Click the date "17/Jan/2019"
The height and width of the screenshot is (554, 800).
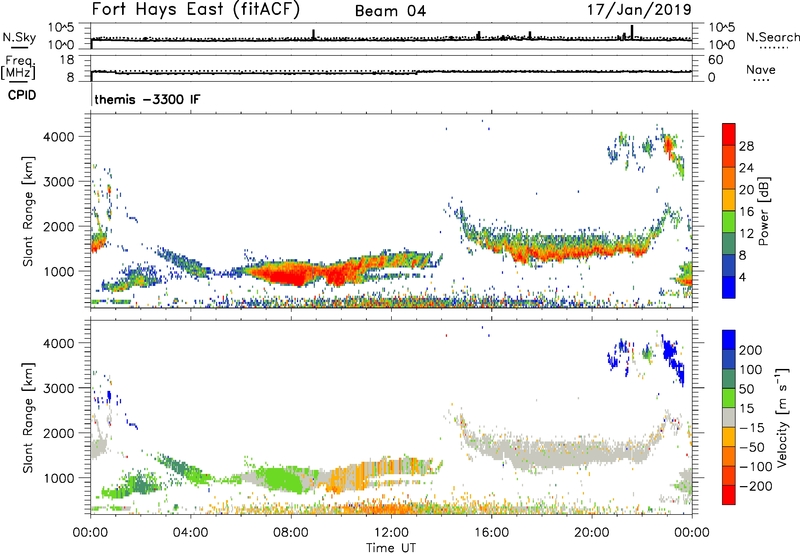[639, 9]
